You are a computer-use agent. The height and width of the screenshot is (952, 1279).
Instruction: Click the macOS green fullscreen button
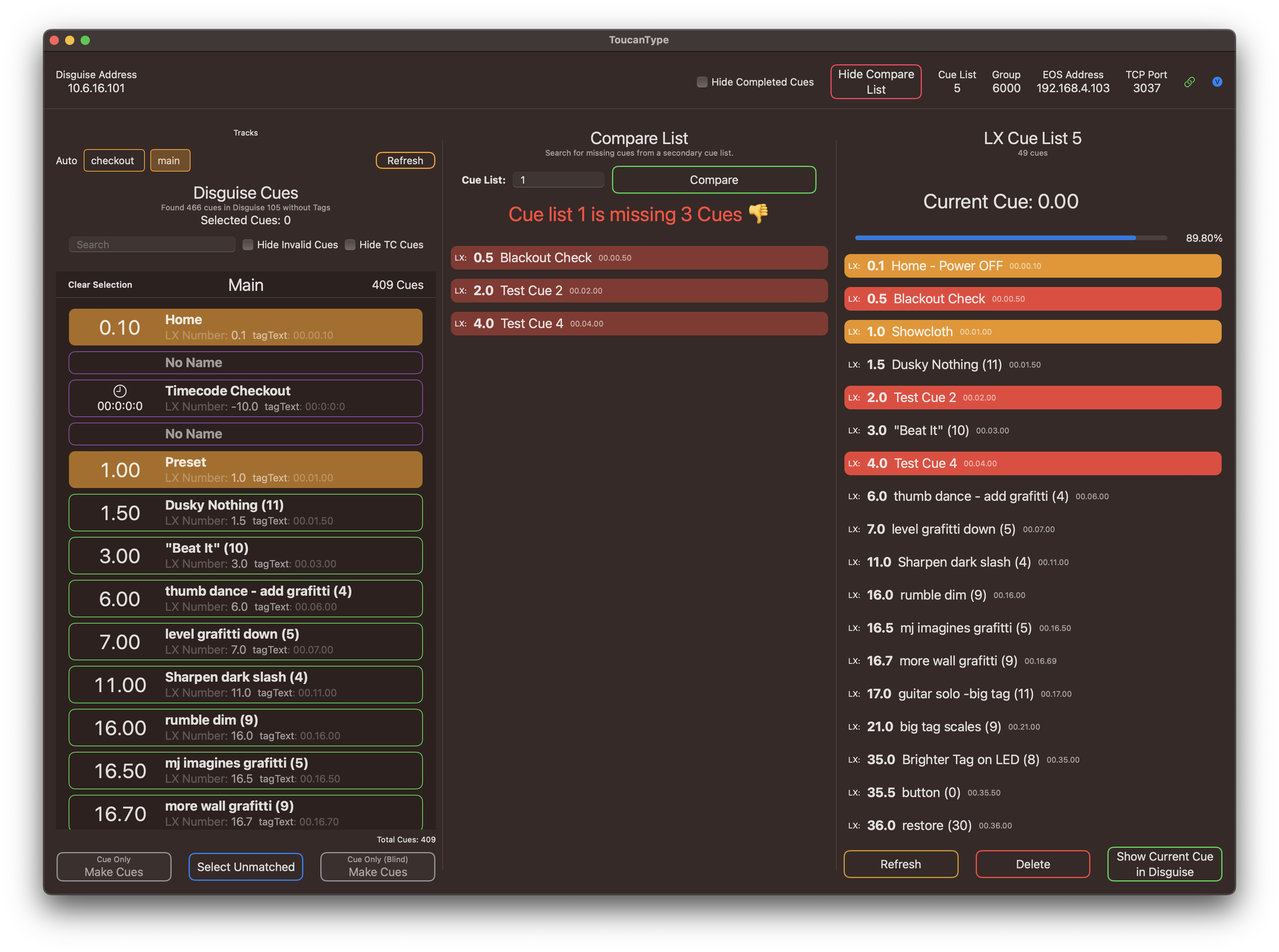point(85,40)
